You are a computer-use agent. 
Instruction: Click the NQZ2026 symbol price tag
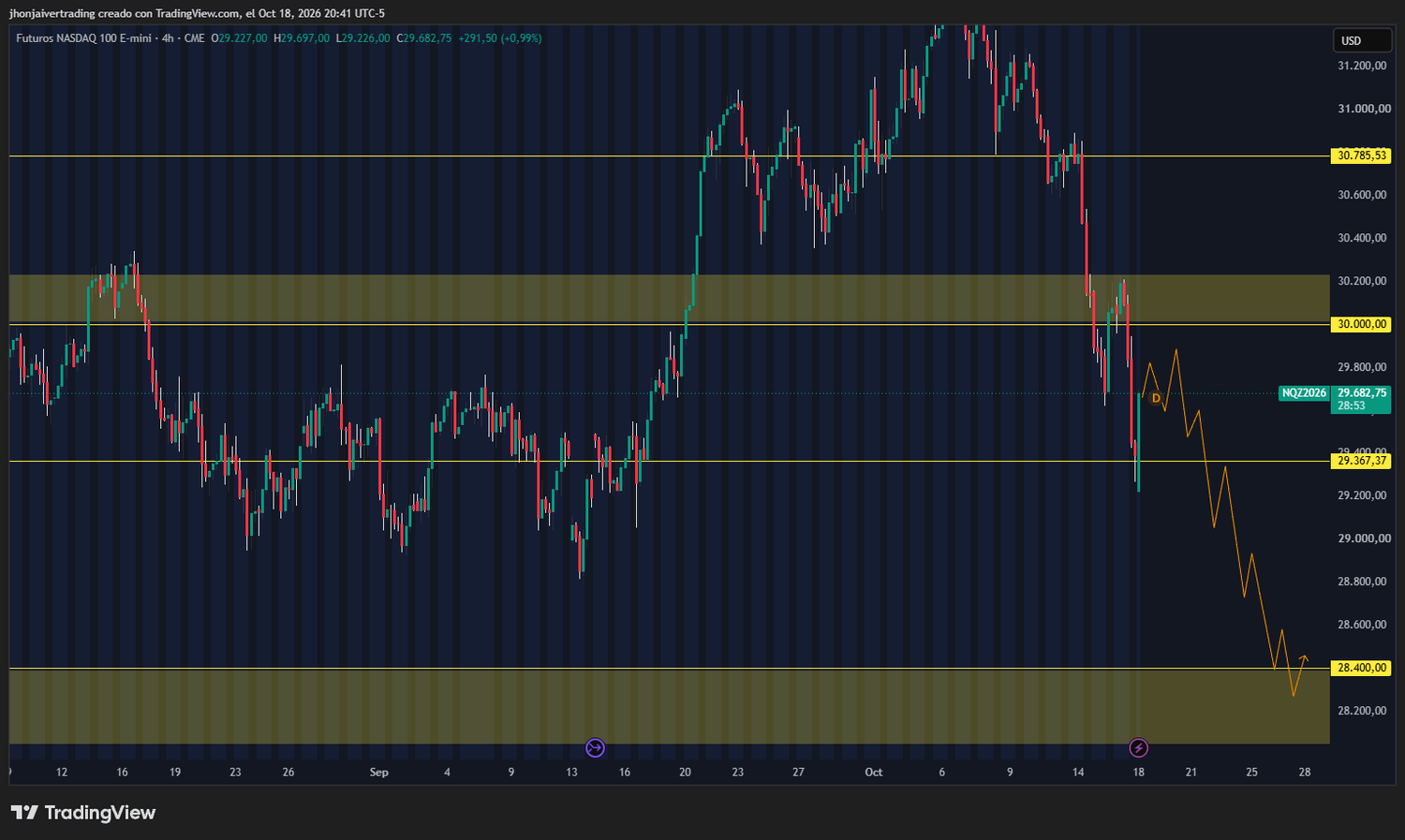click(1305, 393)
